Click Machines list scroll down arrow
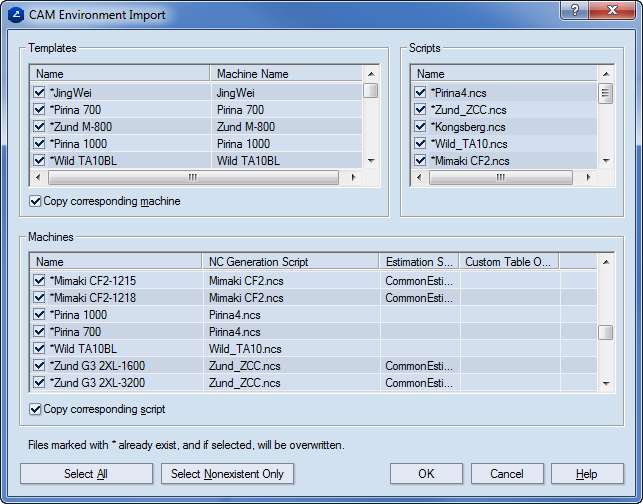The height and width of the screenshot is (504, 643). [x=606, y=384]
